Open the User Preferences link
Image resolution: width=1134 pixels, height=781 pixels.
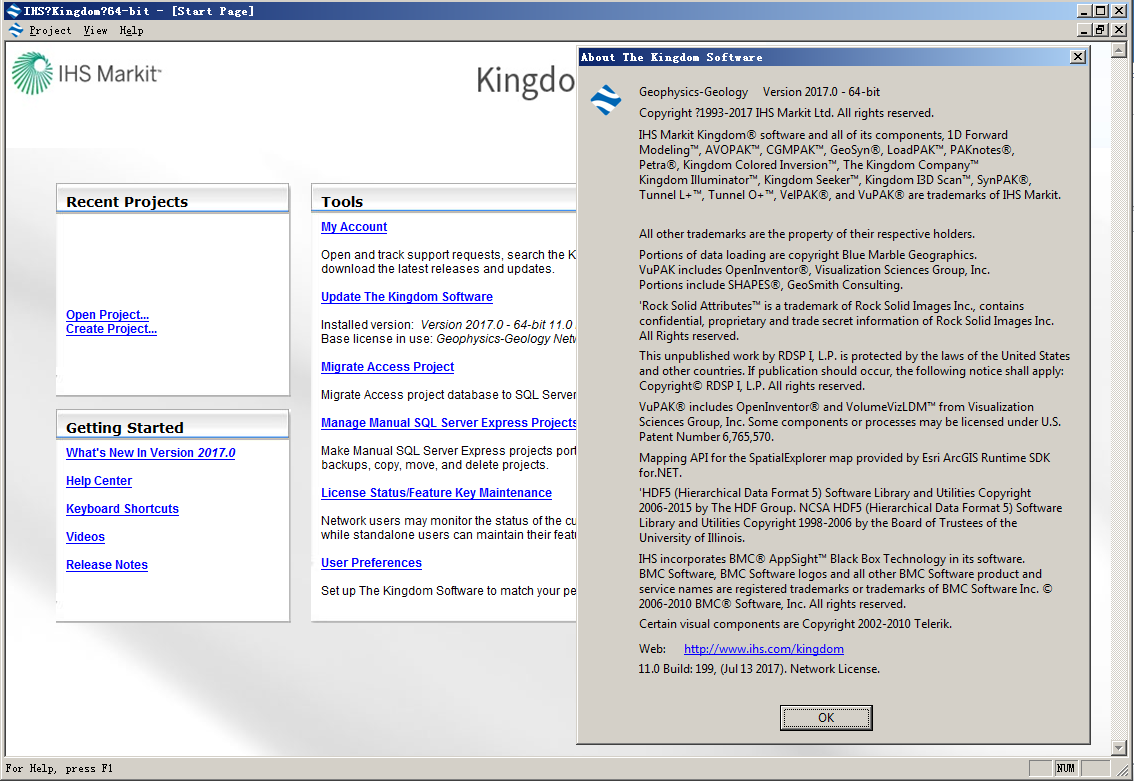pos(371,563)
